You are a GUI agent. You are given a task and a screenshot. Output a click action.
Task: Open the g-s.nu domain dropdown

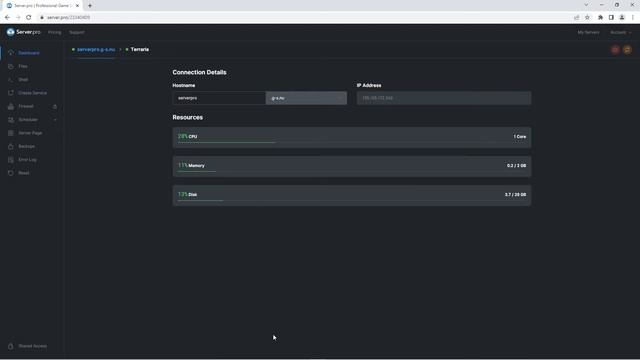point(306,98)
